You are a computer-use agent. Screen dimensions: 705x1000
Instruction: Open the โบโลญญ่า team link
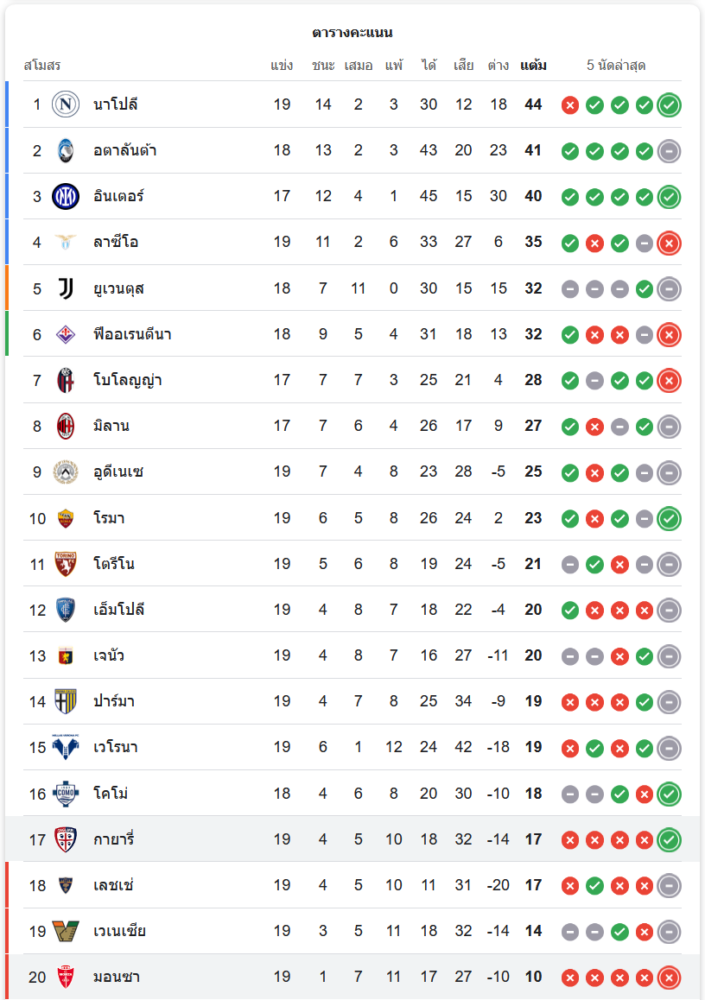click(128, 380)
